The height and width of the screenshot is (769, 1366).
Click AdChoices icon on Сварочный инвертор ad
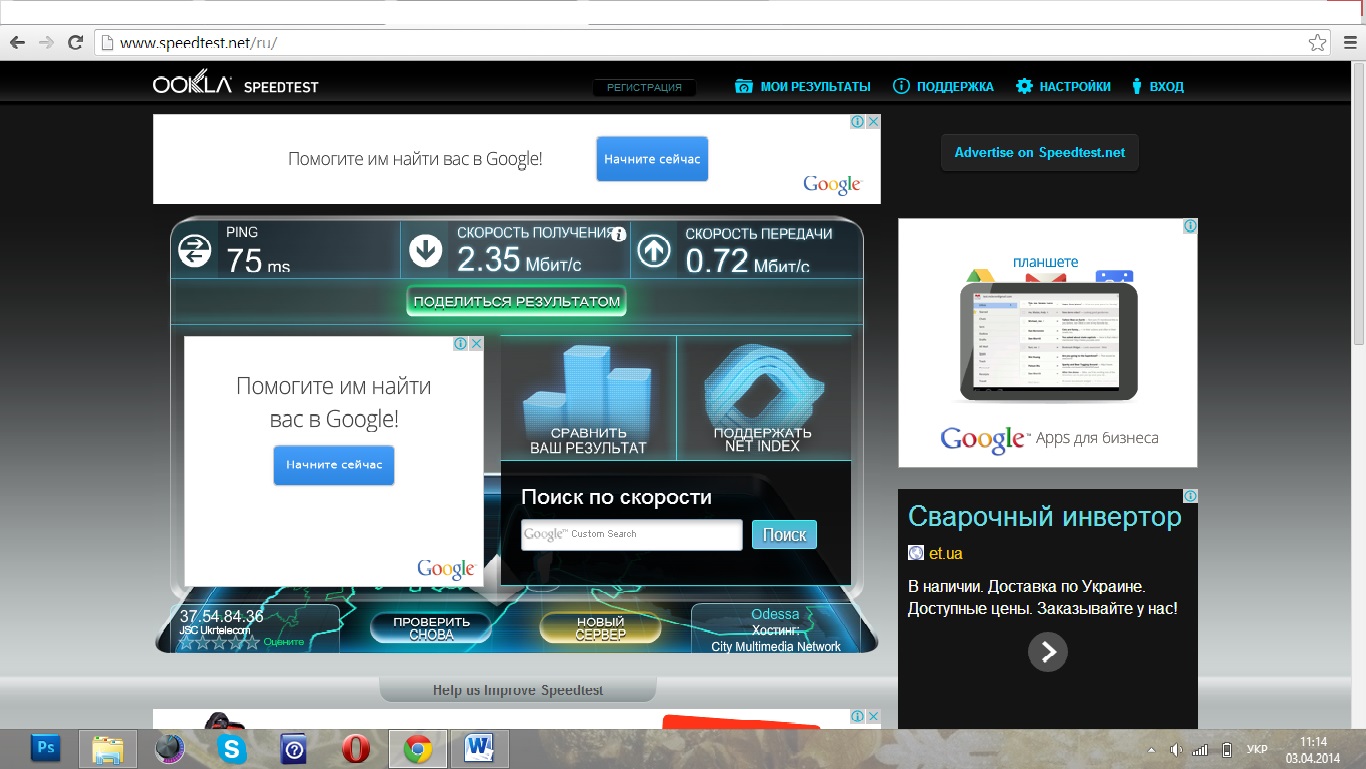coord(1190,496)
